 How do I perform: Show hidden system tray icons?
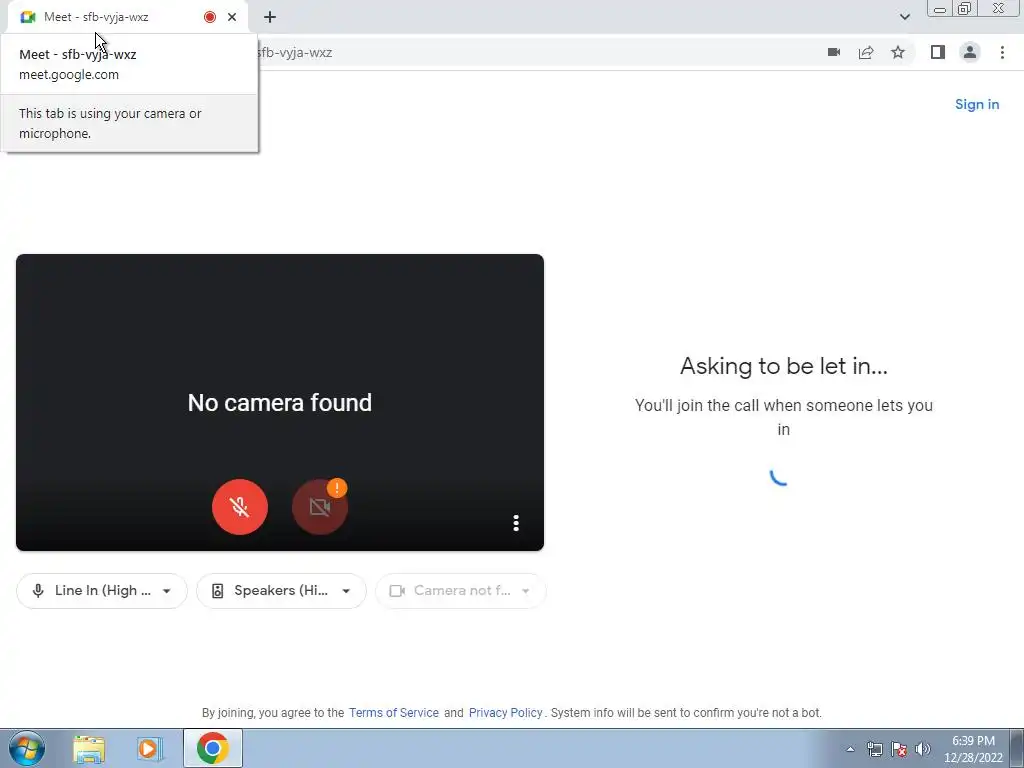coord(850,749)
